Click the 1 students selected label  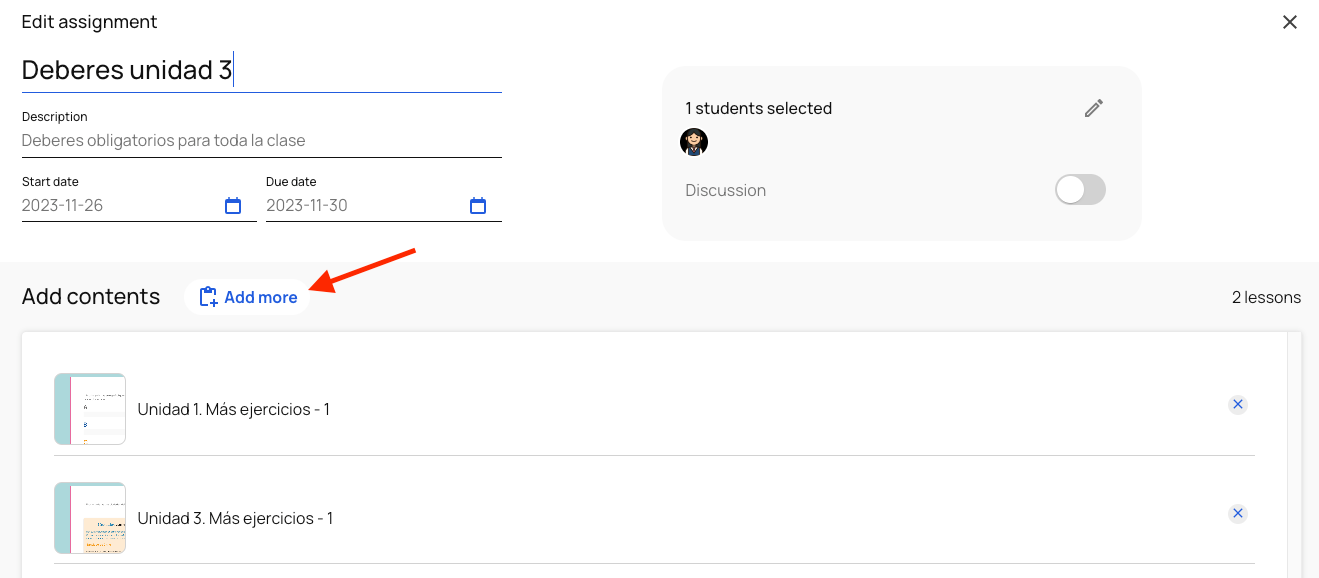point(758,108)
